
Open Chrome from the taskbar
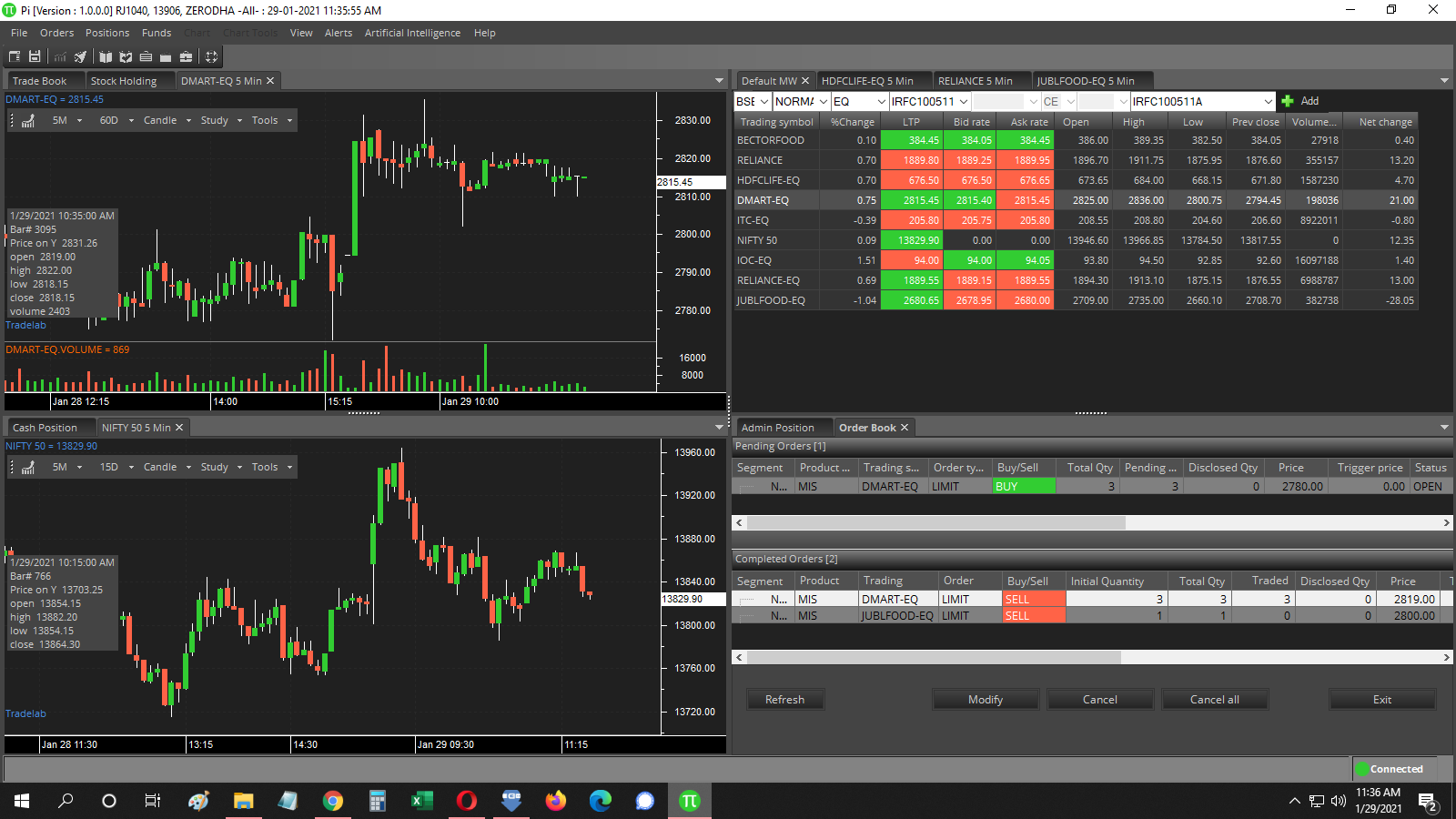click(x=333, y=801)
